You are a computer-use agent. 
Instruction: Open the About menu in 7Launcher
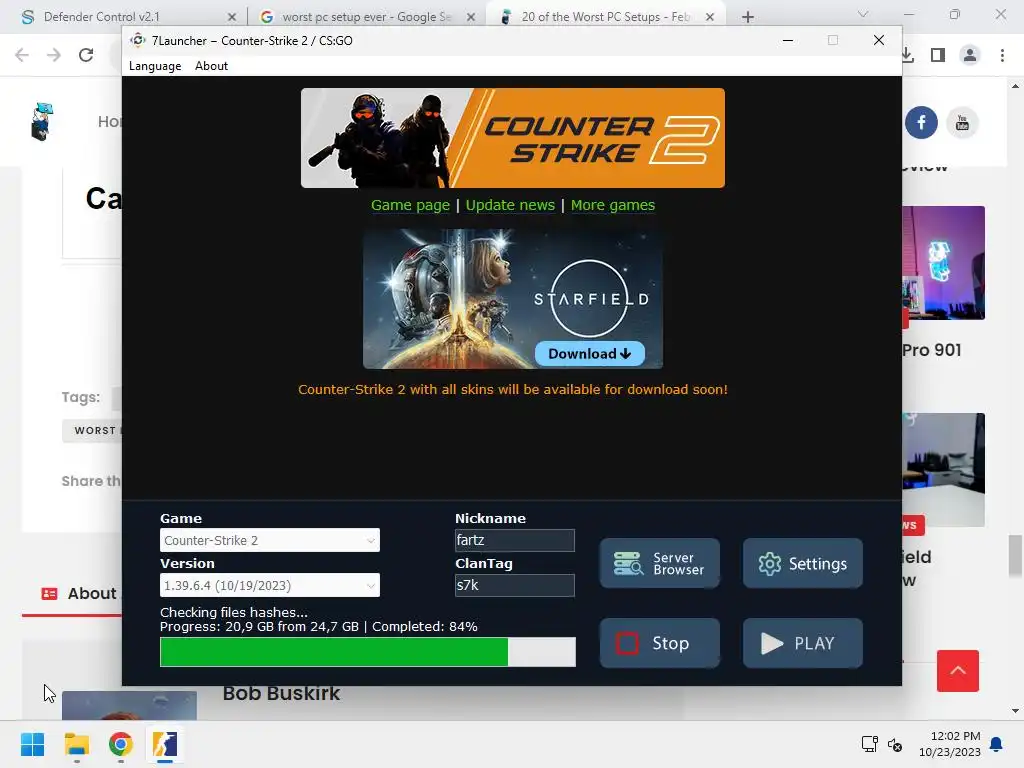point(211,66)
